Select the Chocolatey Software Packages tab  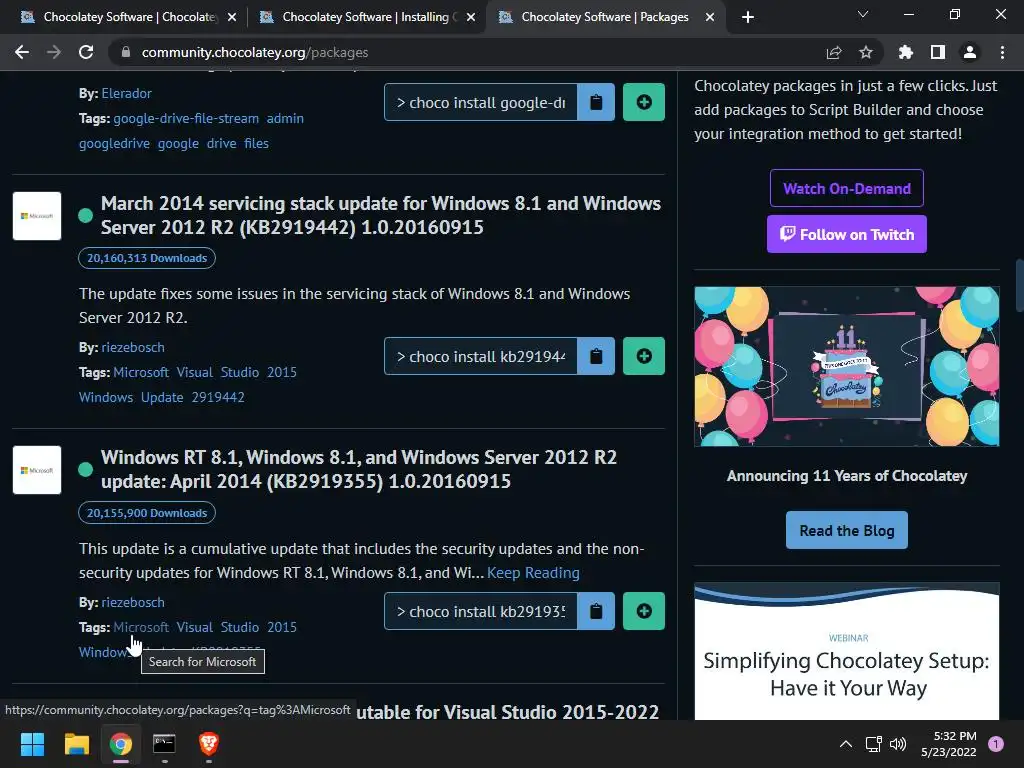pos(605,17)
